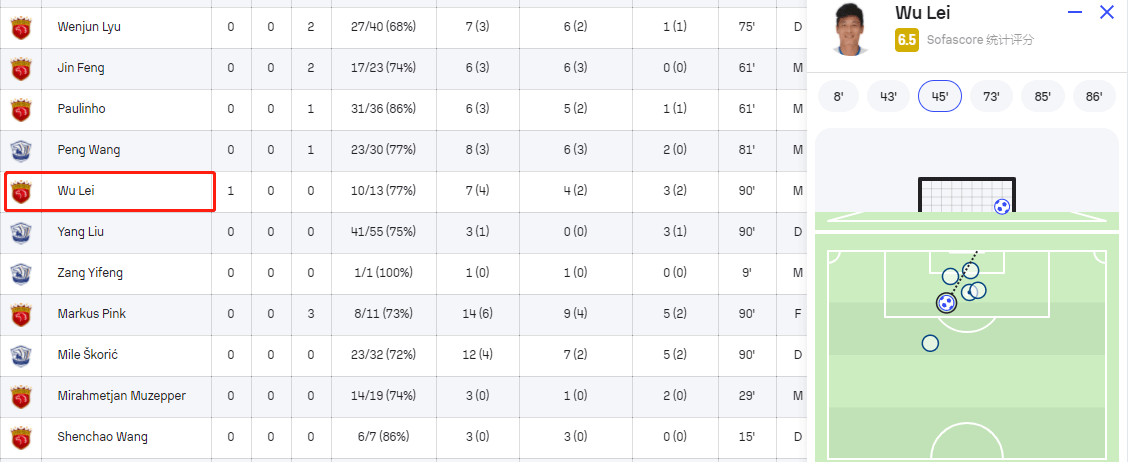The image size is (1128, 462).
Task: Select the 86' shot minute chip
Action: 1094,96
